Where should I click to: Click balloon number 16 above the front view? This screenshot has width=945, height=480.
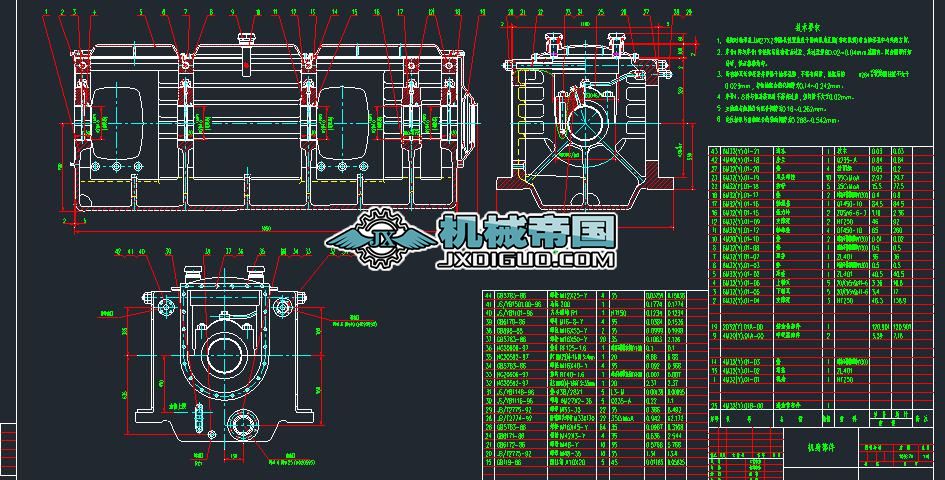(377, 11)
